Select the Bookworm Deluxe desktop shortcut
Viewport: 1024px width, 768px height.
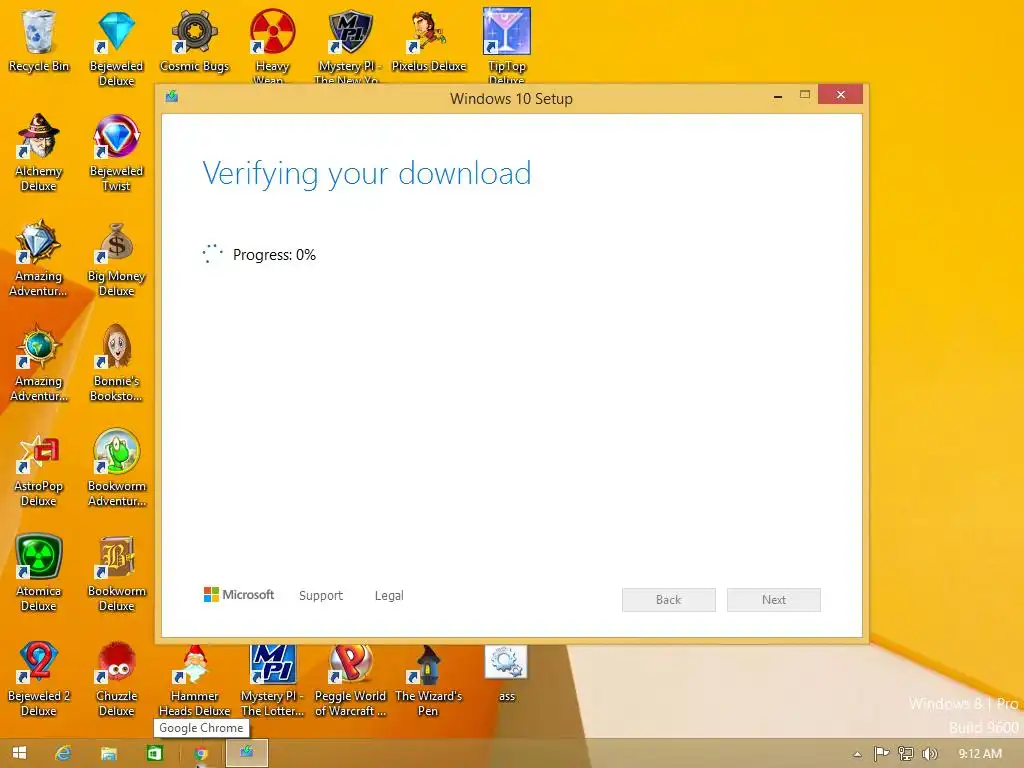point(116,573)
